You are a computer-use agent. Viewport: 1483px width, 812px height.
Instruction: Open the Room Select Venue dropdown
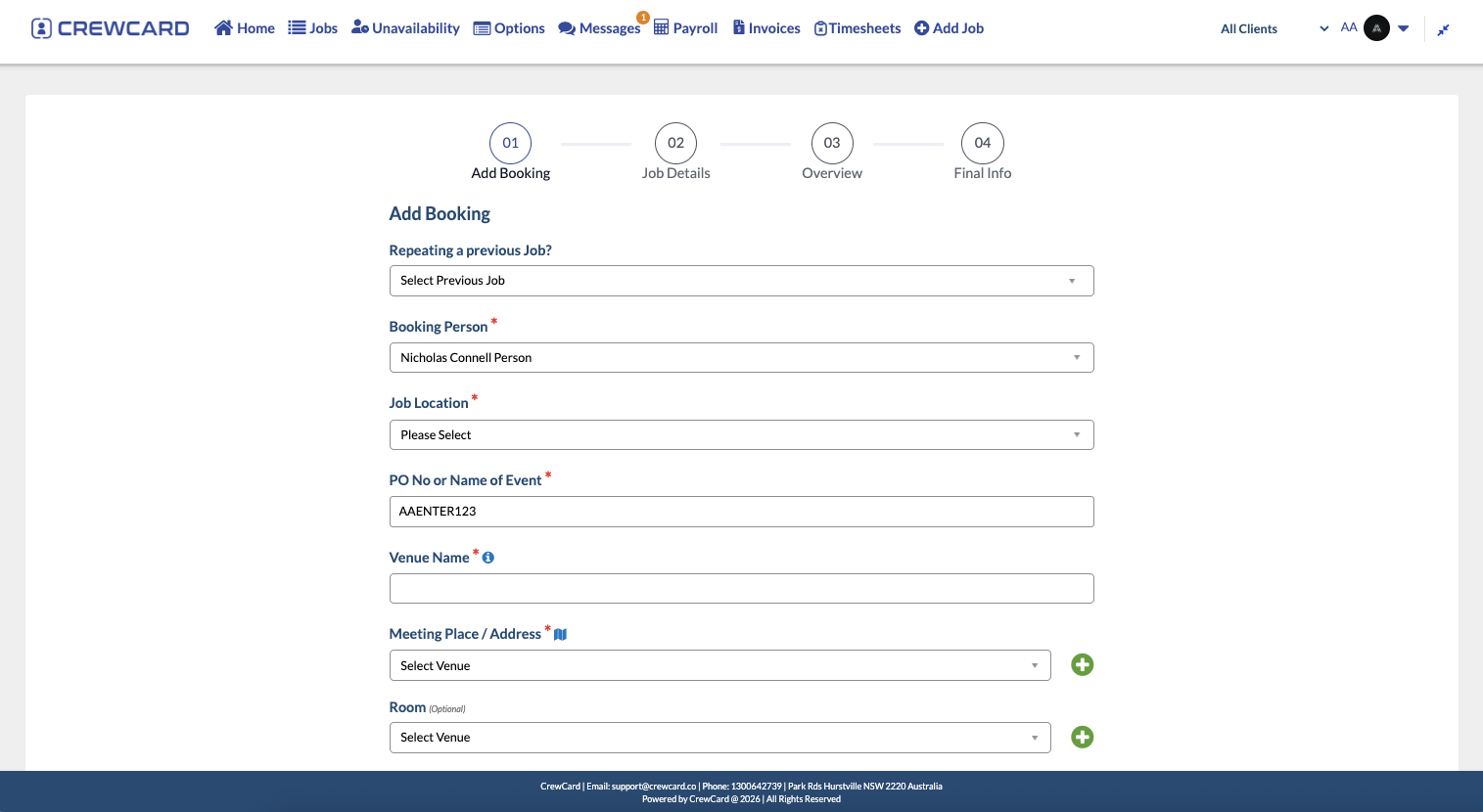pyautogui.click(x=720, y=738)
